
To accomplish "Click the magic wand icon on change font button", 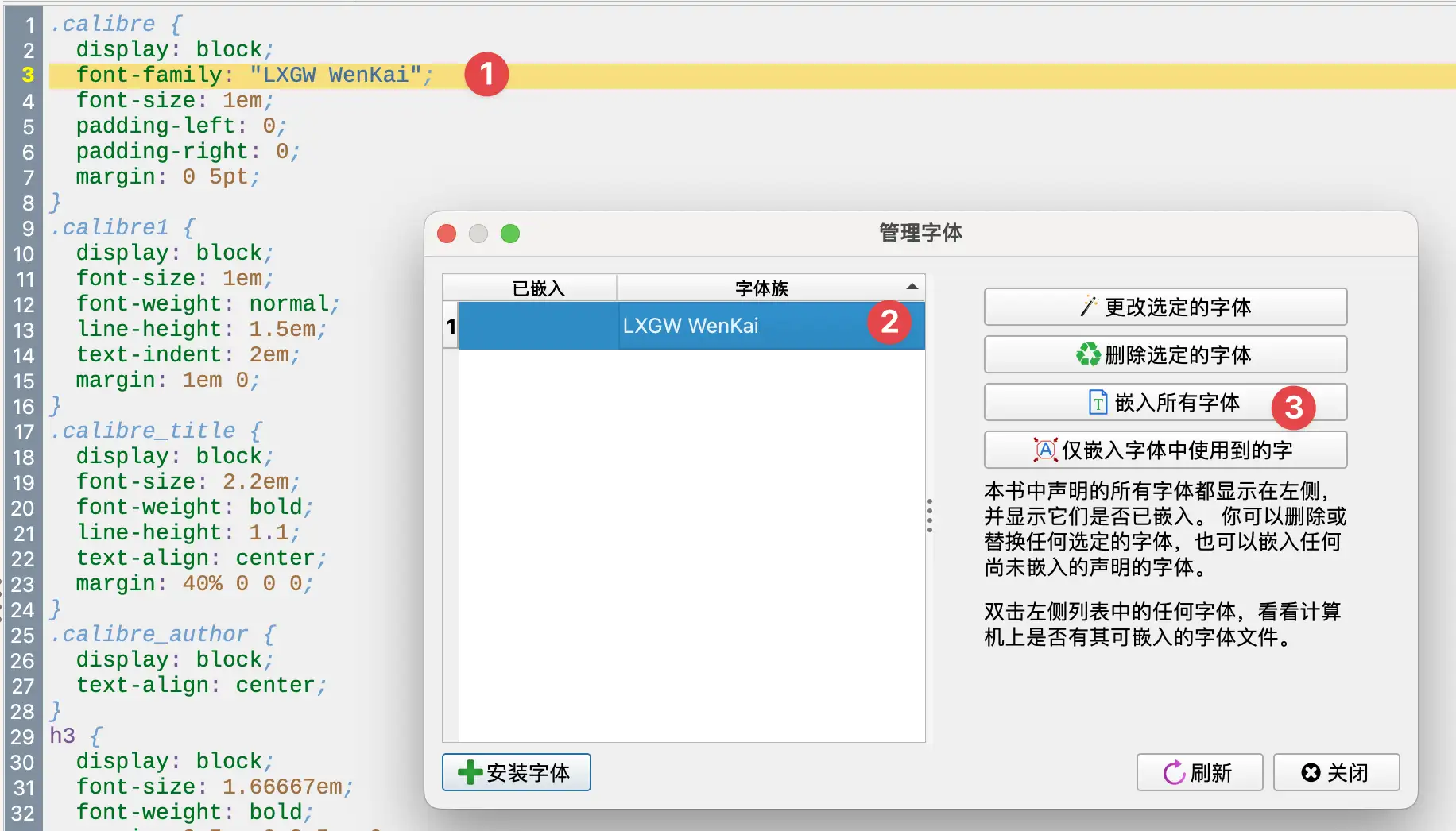I will click(1088, 307).
